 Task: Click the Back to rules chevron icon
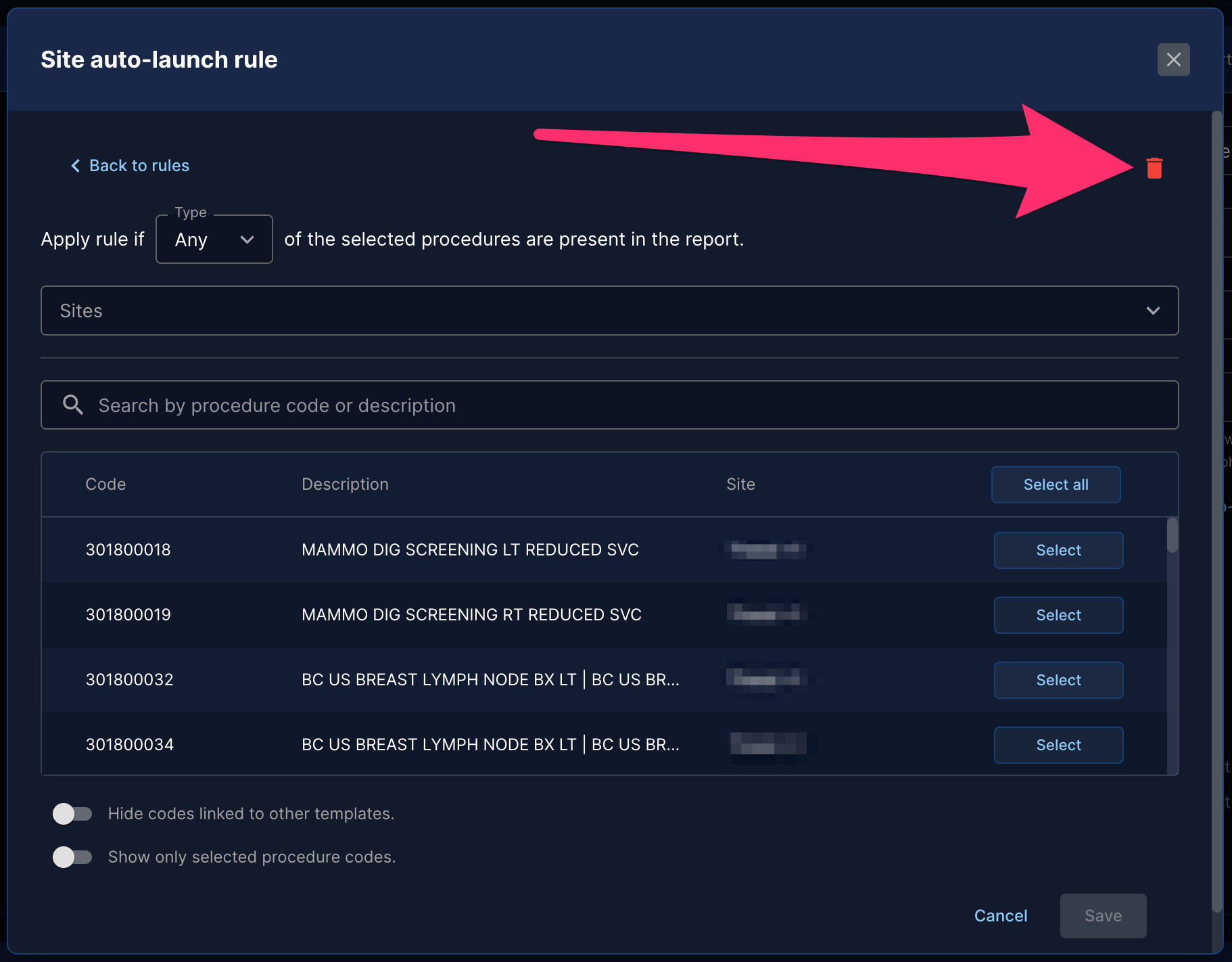[x=76, y=166]
